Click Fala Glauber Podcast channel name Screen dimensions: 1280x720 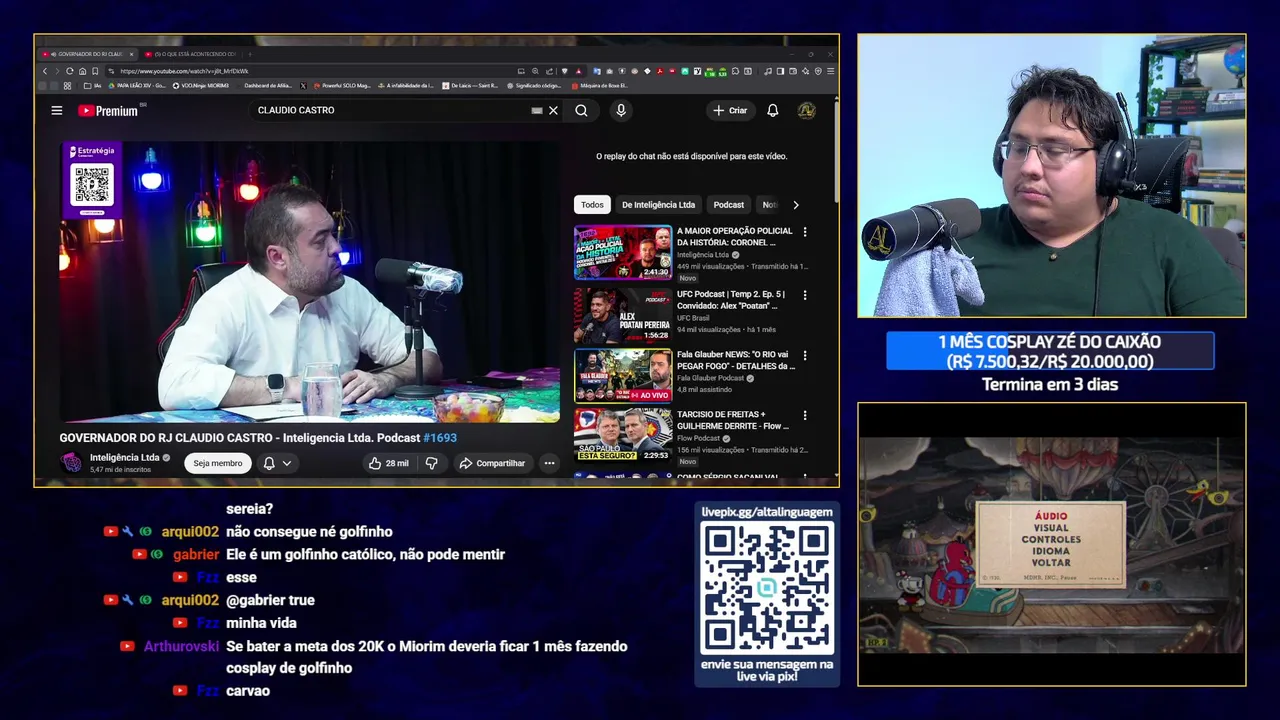coord(710,378)
